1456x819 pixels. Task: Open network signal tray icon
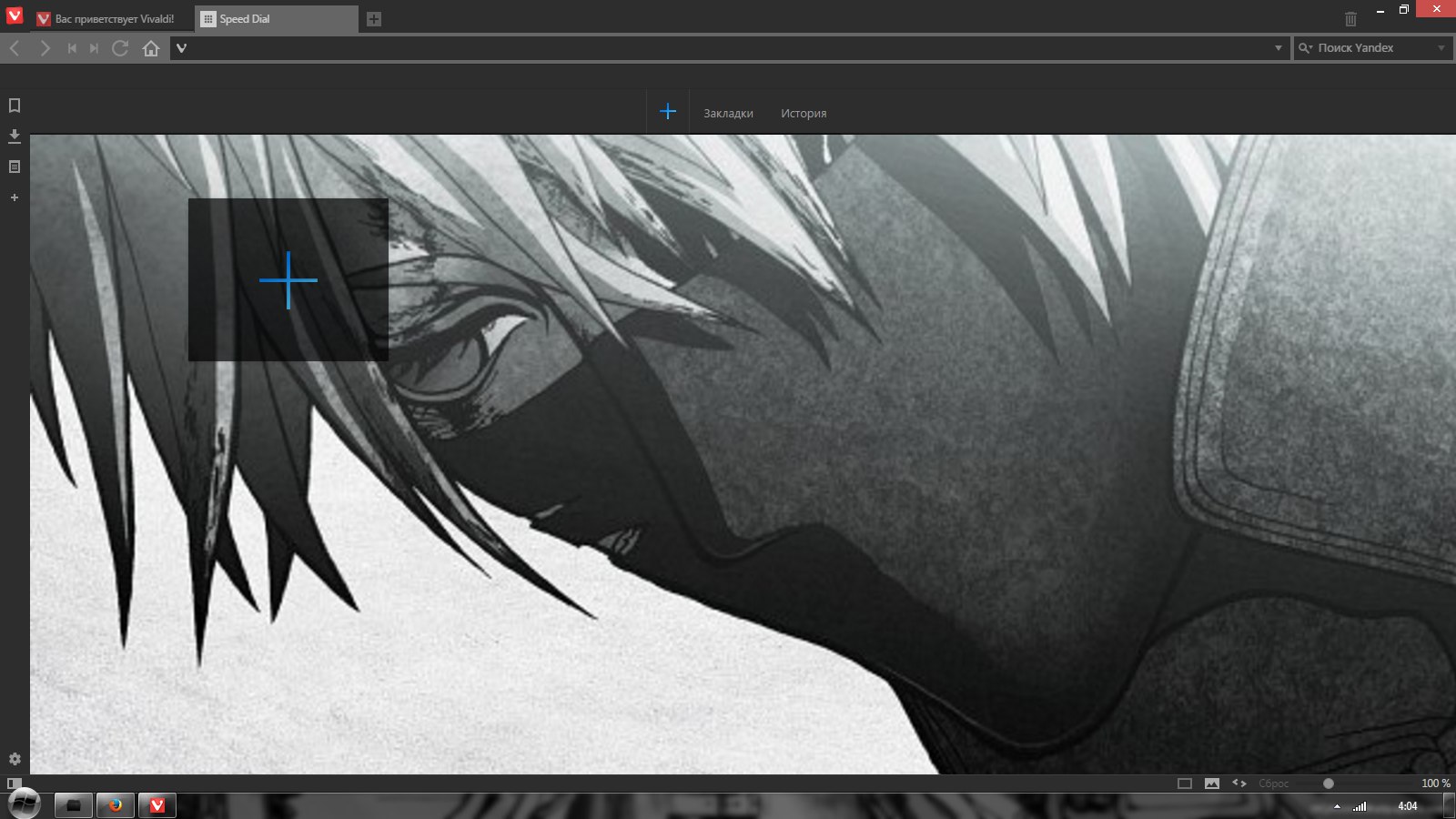(x=1360, y=806)
